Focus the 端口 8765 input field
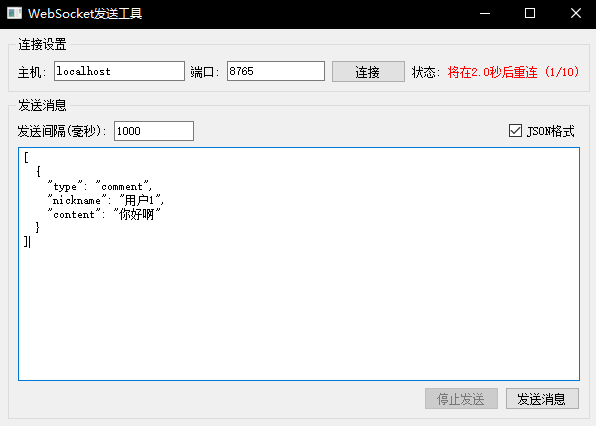 tap(276, 71)
